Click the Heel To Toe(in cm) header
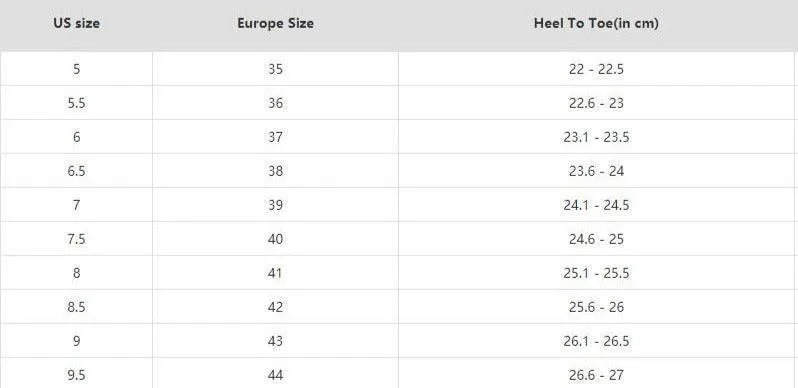The height and width of the screenshot is (388, 798). pos(596,23)
